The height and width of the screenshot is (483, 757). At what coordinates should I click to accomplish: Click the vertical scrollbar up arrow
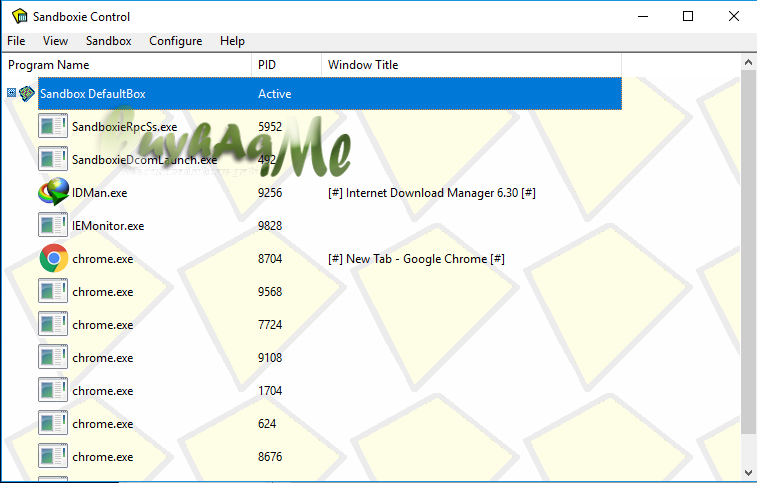pos(748,62)
